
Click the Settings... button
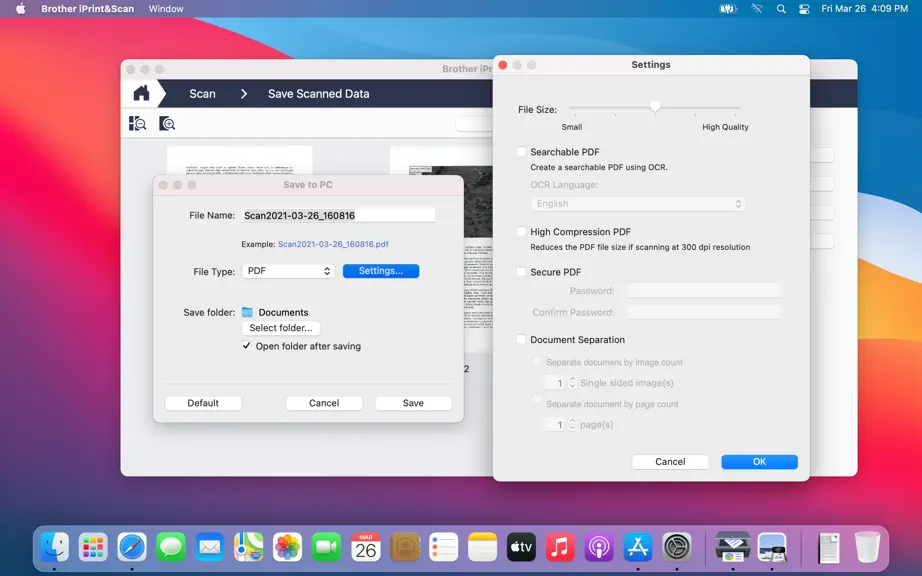381,271
